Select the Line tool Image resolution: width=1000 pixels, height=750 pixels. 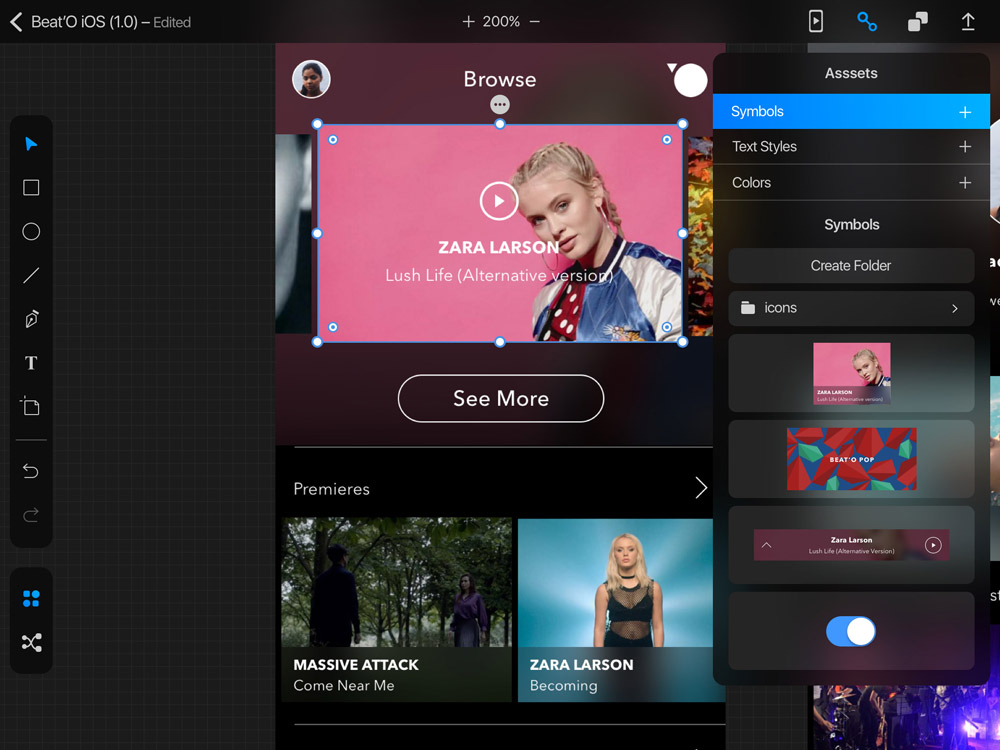(31, 275)
